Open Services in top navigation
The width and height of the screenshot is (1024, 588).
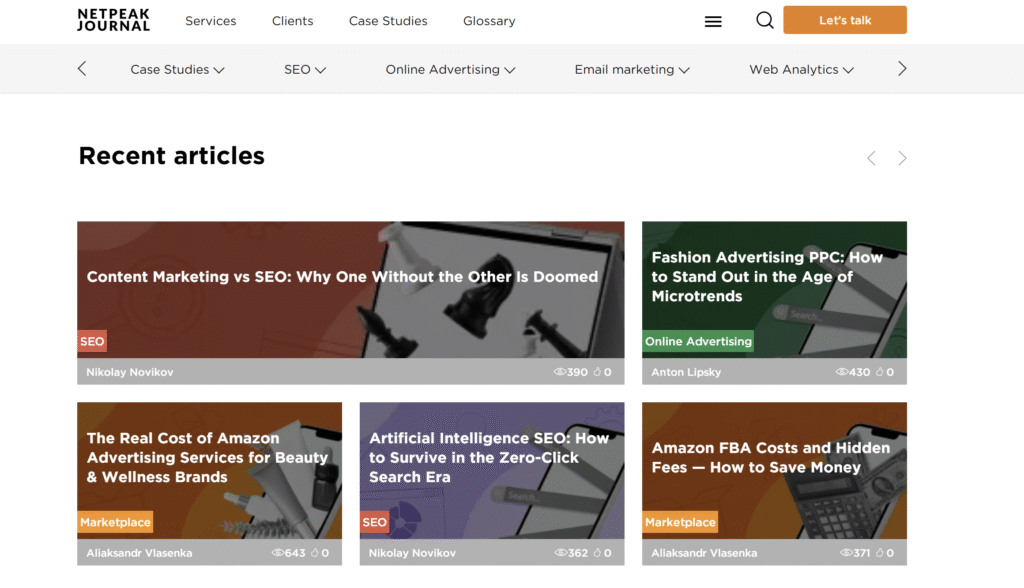[210, 21]
